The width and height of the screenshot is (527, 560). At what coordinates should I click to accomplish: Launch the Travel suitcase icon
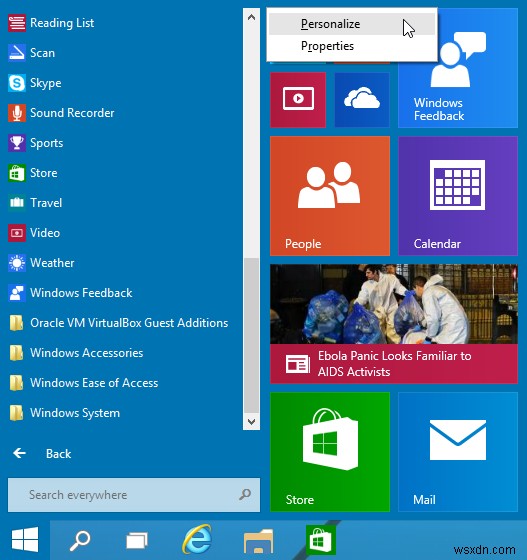(x=17, y=203)
